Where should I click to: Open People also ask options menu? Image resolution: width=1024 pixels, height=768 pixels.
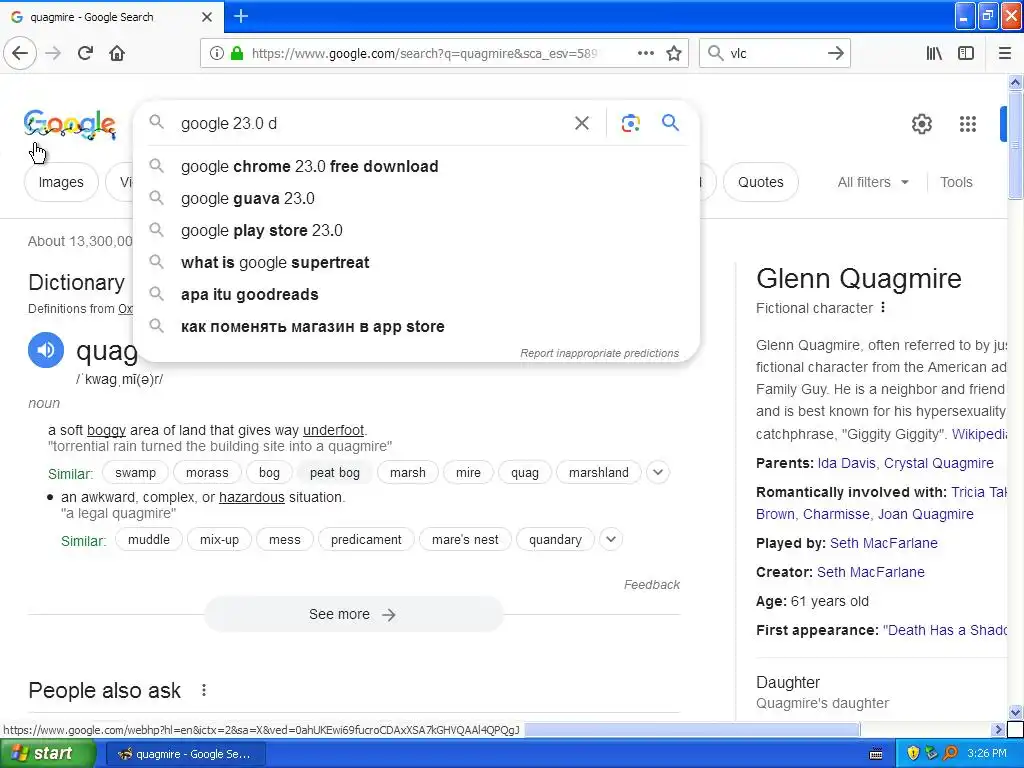(204, 690)
